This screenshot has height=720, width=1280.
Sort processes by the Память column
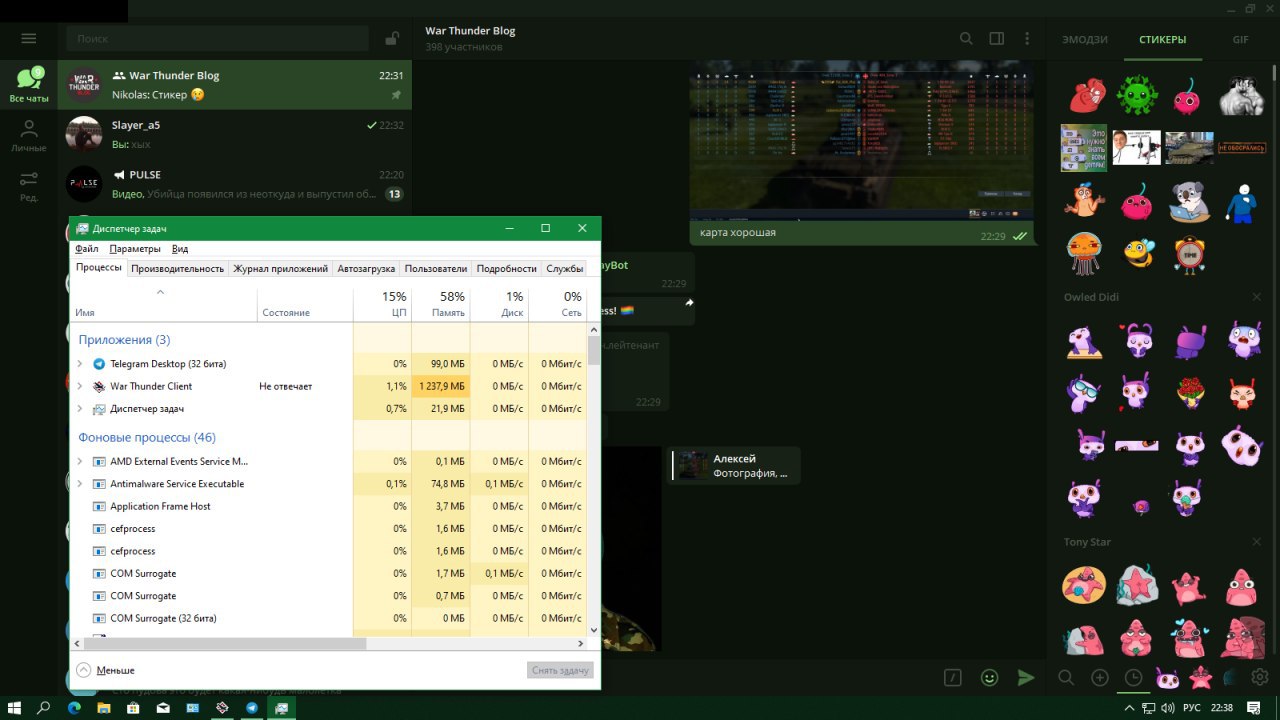click(x=440, y=305)
